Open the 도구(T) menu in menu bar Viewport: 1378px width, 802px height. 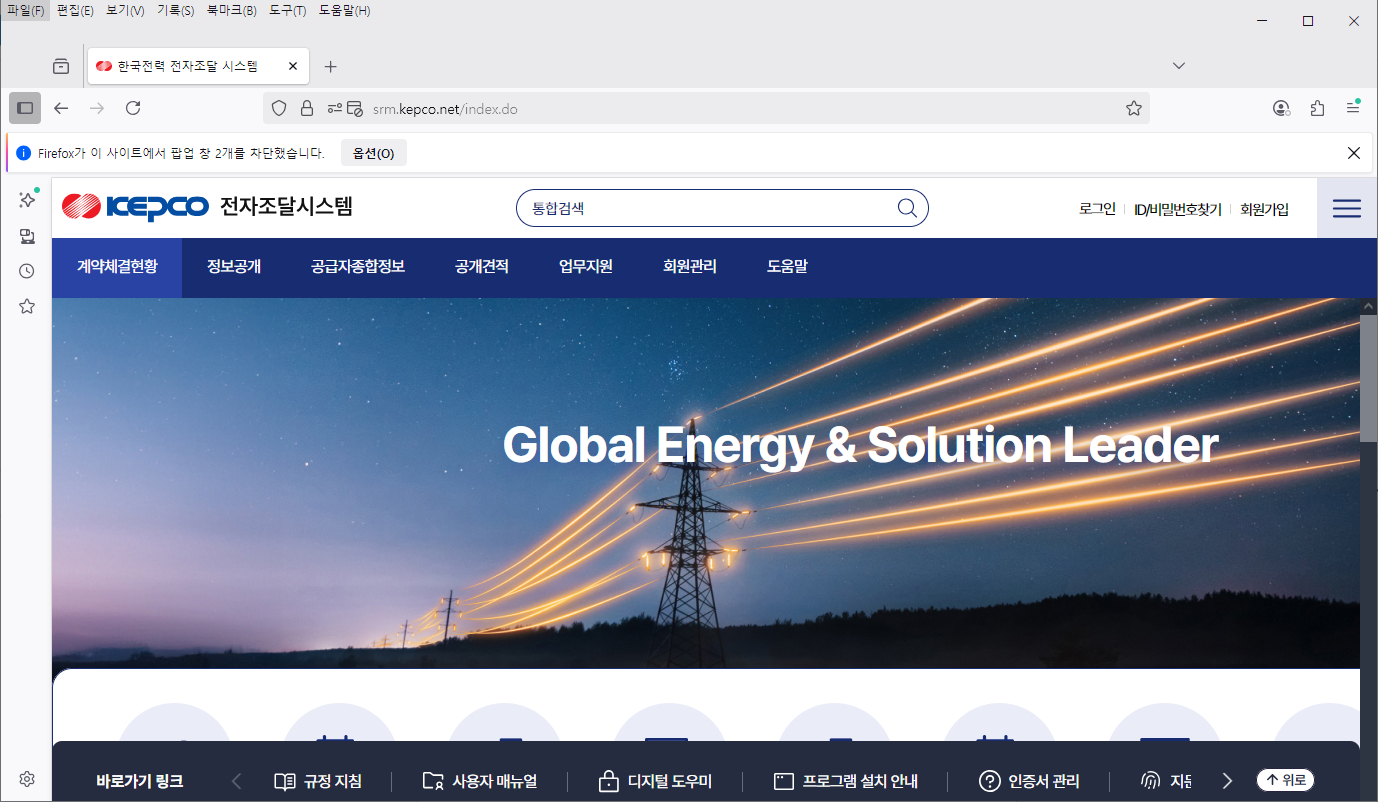click(x=287, y=10)
